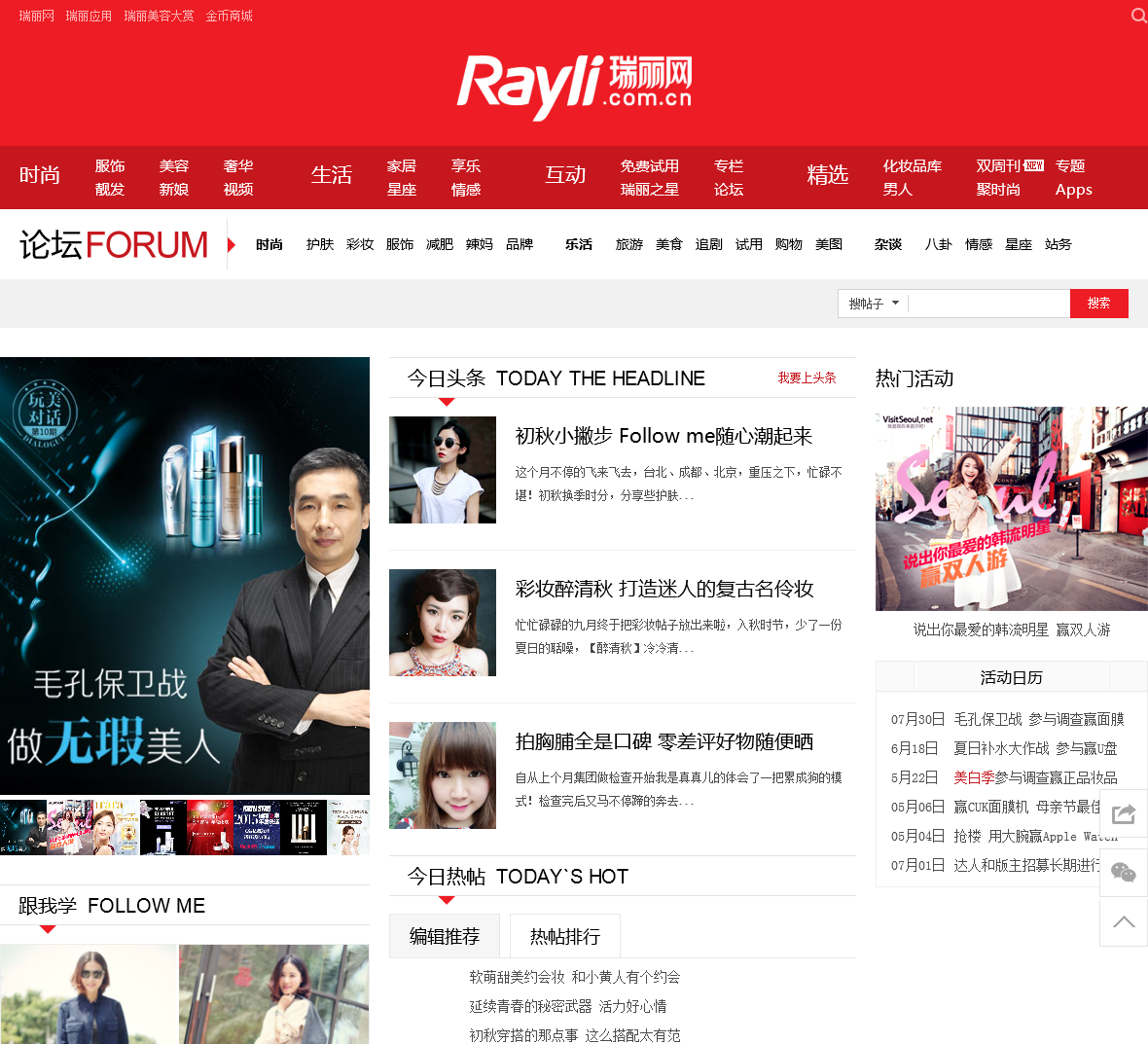The image size is (1148, 1044).
Task: Click the Seoul 赢双人游 activity banner
Action: click(x=1012, y=509)
